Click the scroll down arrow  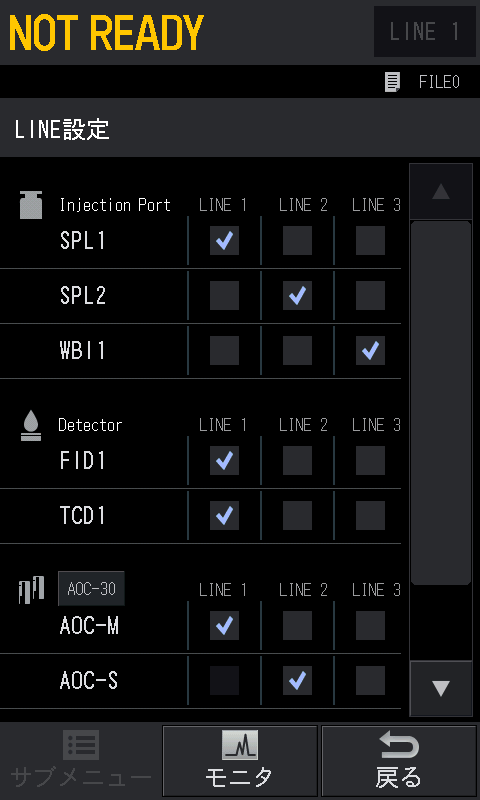tap(441, 689)
